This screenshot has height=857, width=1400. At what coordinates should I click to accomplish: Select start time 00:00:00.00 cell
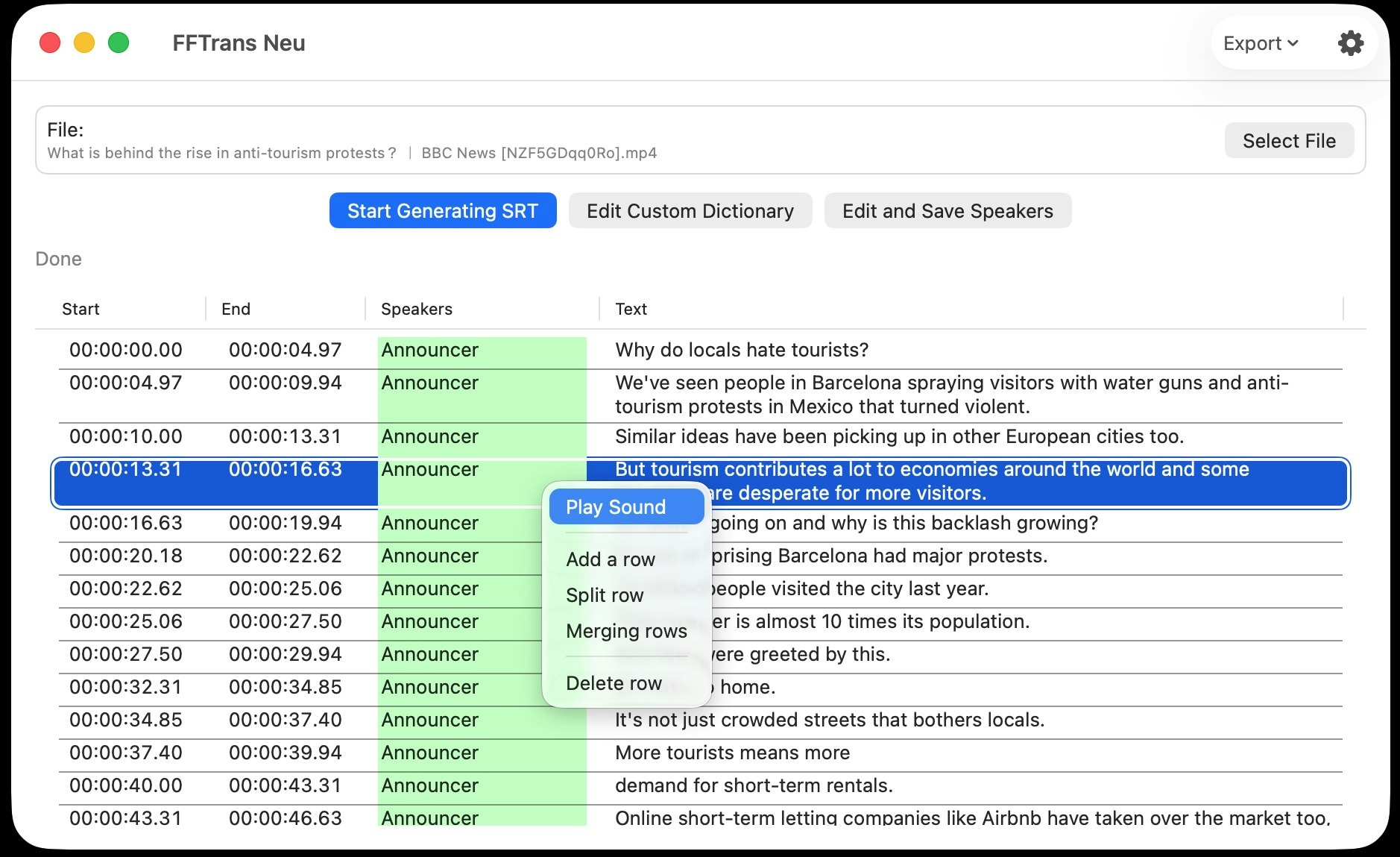[126, 350]
